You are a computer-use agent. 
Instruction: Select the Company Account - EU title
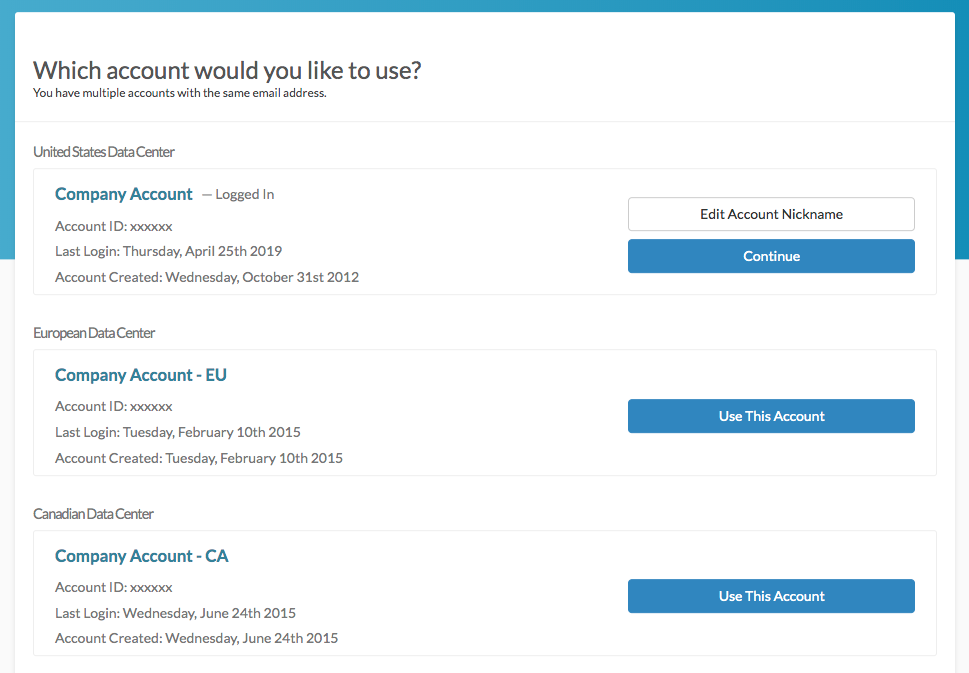point(141,375)
